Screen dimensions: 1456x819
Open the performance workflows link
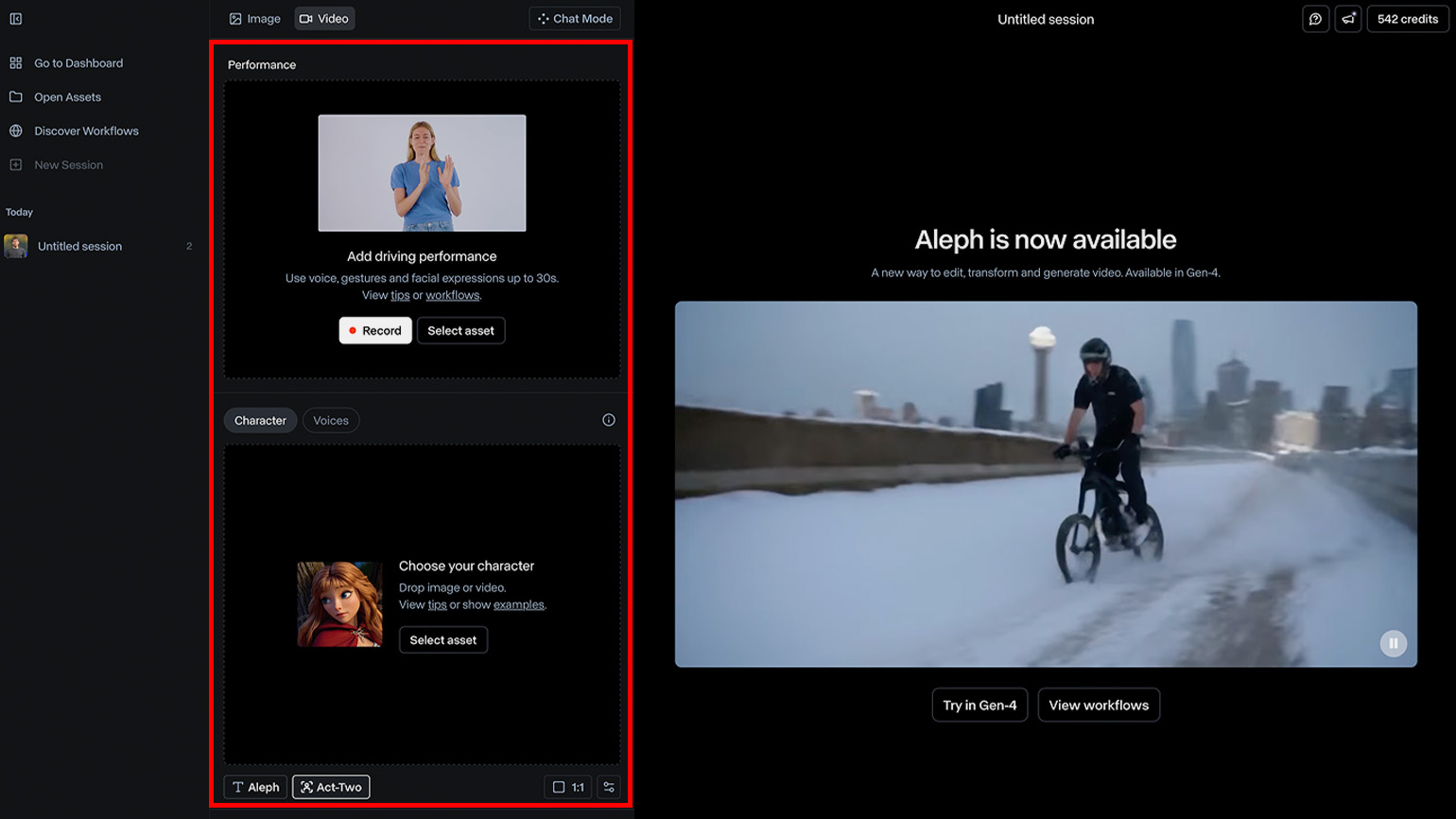coord(452,296)
